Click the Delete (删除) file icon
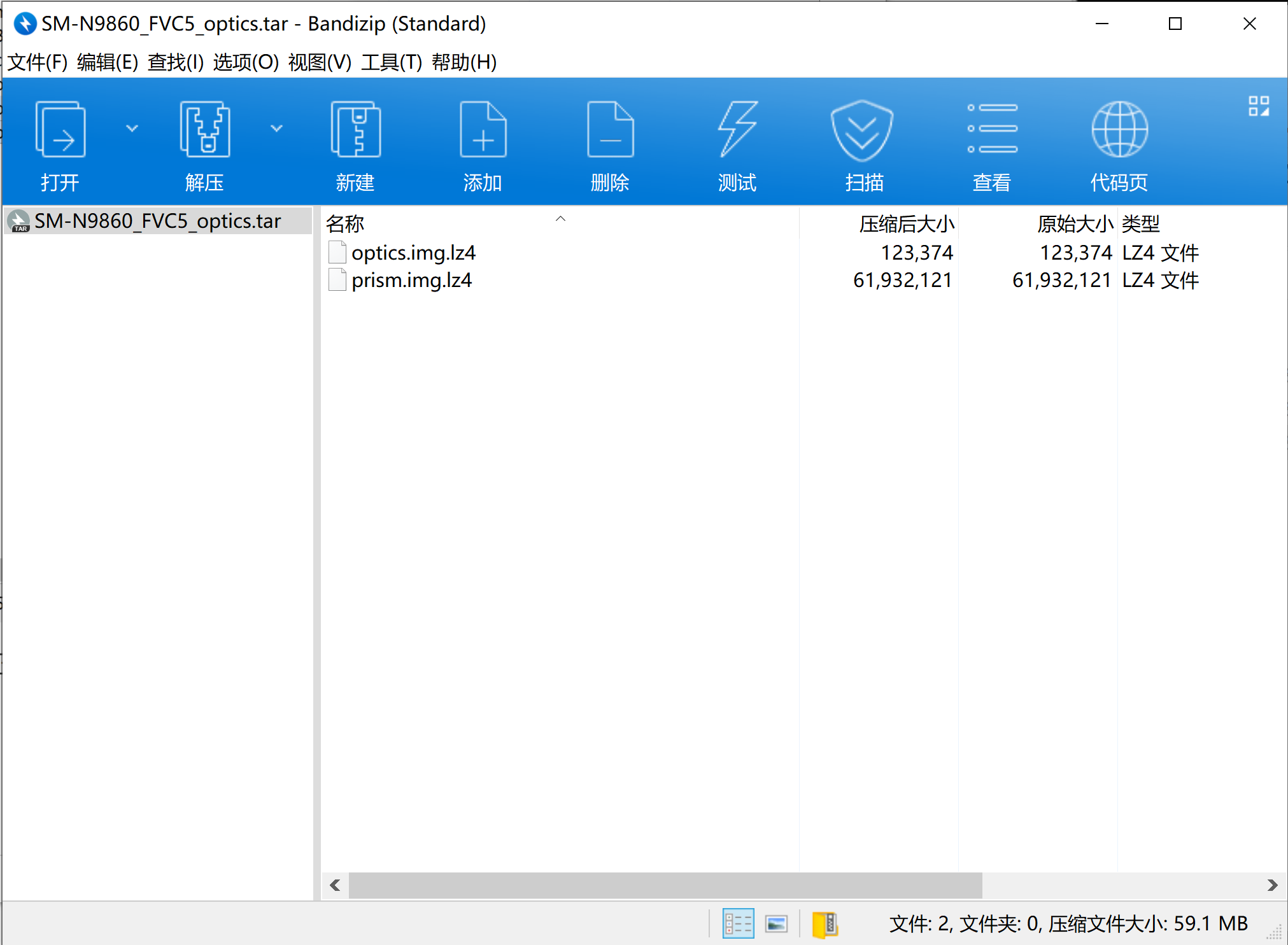 tap(610, 129)
